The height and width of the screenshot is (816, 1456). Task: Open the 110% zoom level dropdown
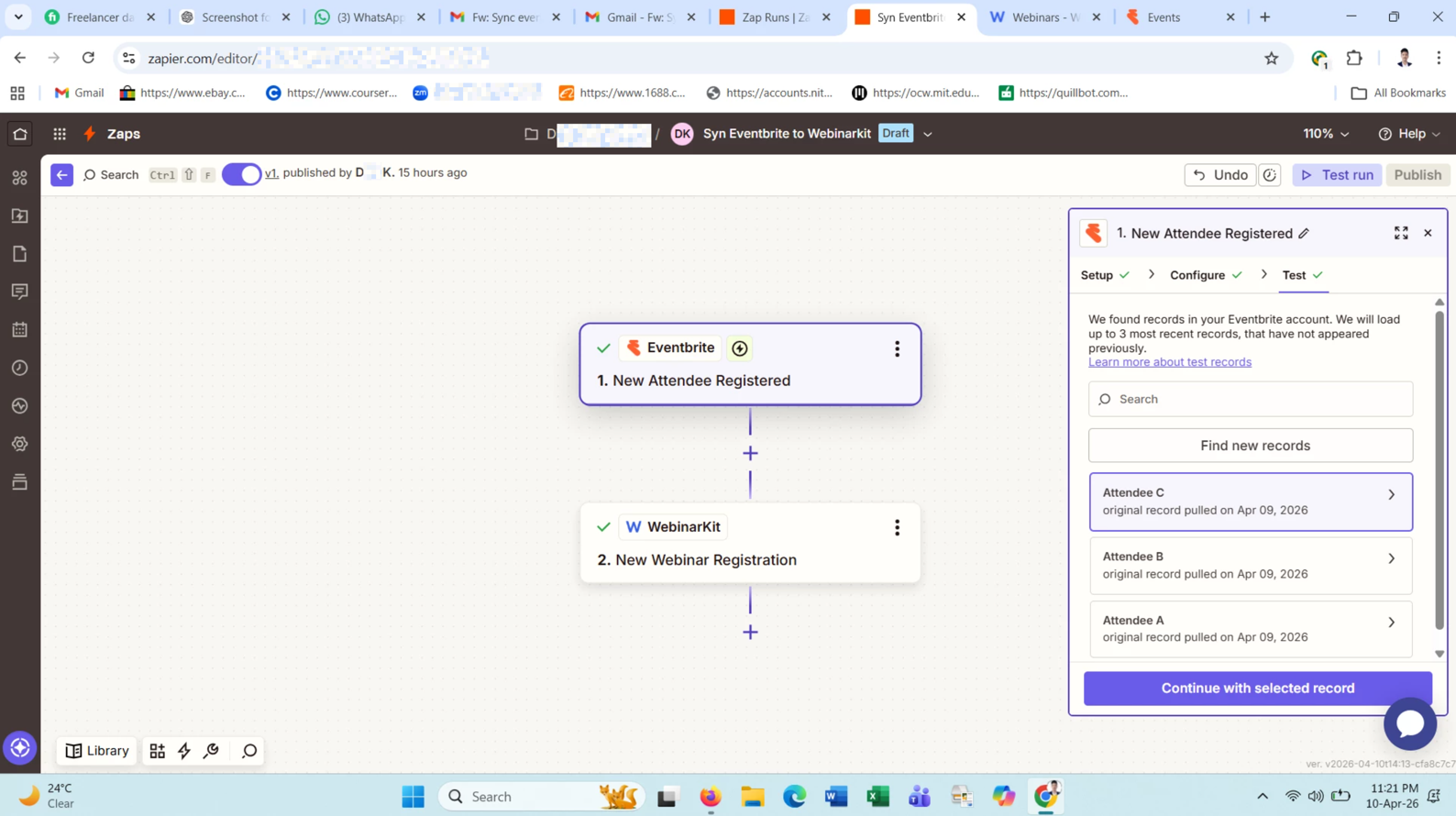[x=1326, y=134]
